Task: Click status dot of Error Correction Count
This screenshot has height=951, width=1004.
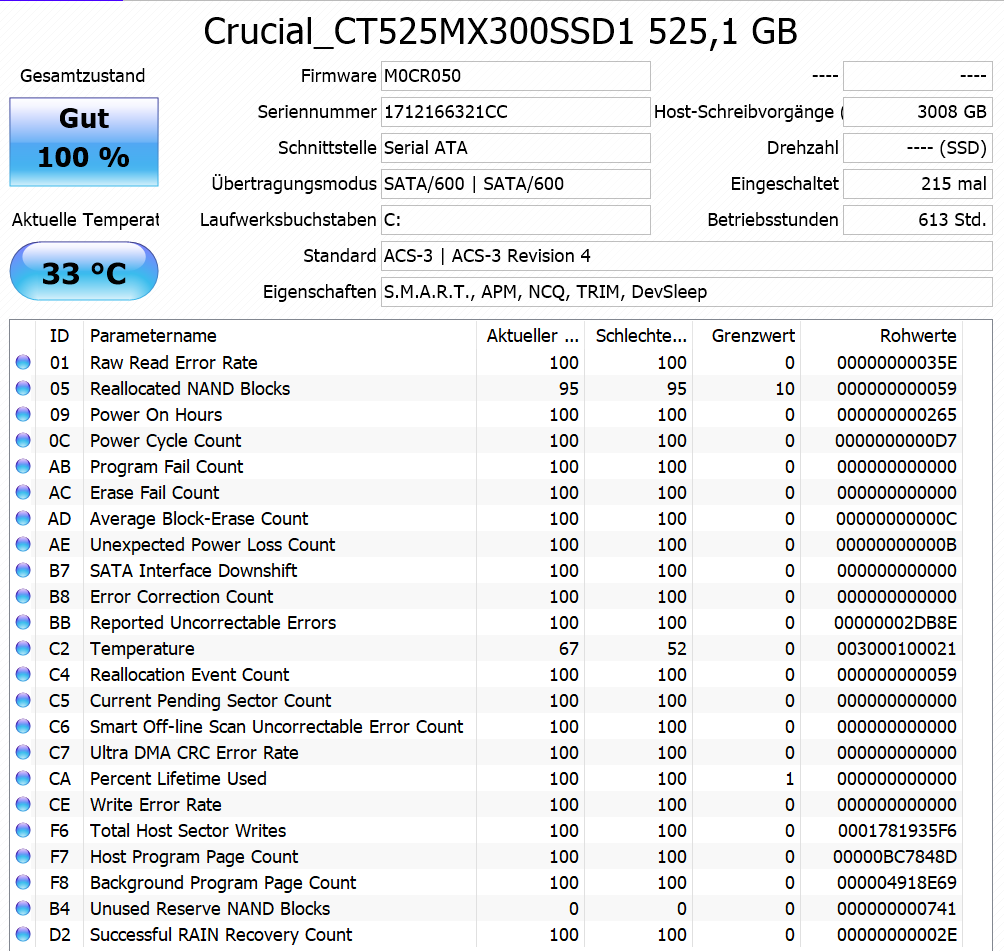Action: click(x=23, y=596)
